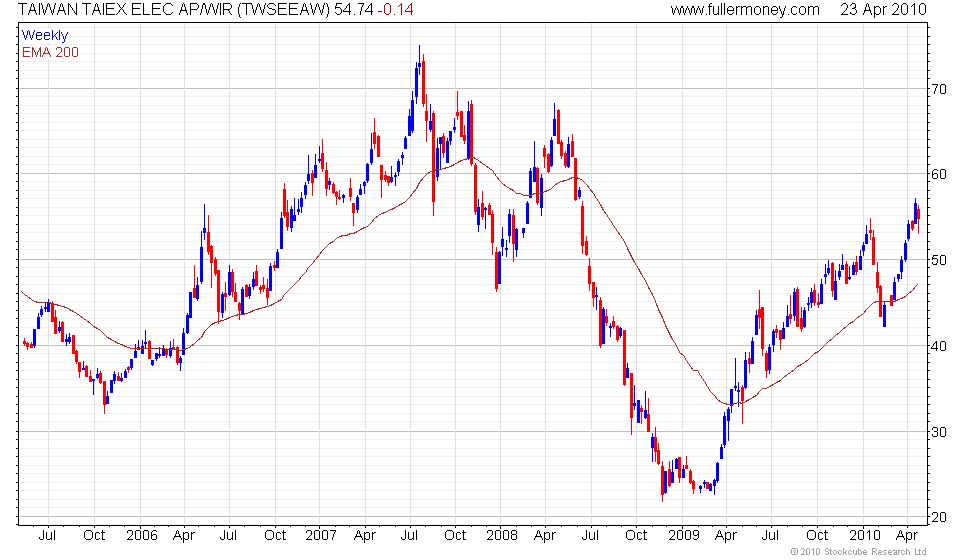
Task: Click the 2009 time axis label
Action: click(x=684, y=536)
